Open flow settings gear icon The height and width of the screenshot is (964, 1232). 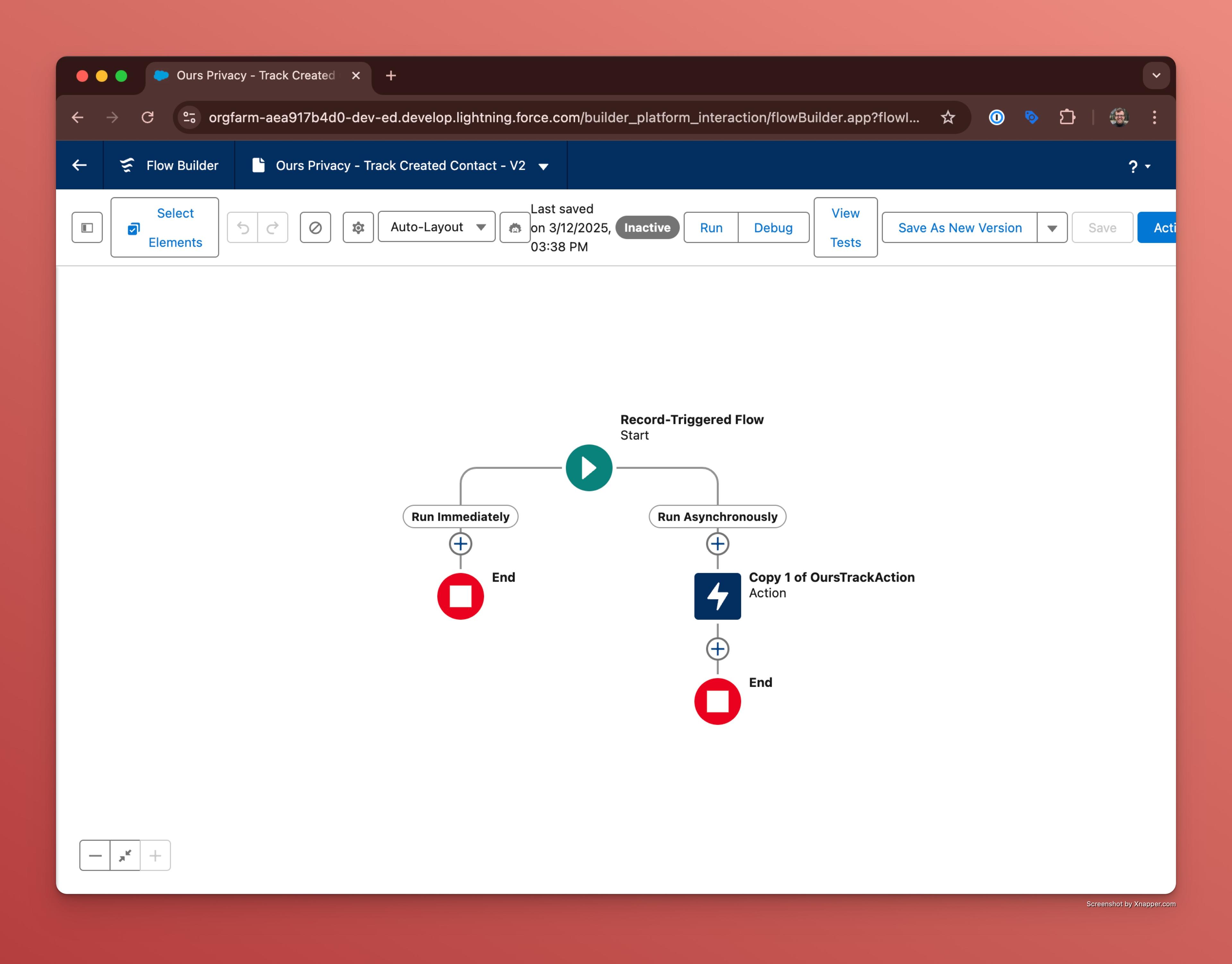coord(358,227)
